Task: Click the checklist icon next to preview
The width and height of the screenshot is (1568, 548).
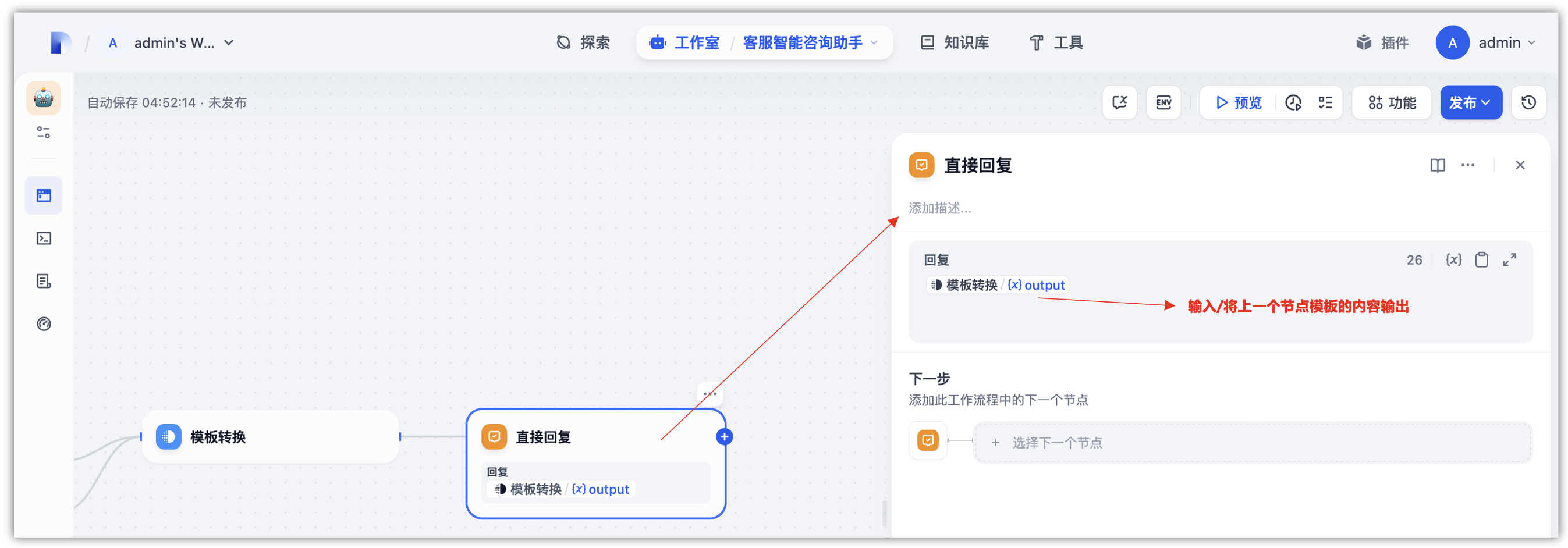Action: pos(1326,102)
